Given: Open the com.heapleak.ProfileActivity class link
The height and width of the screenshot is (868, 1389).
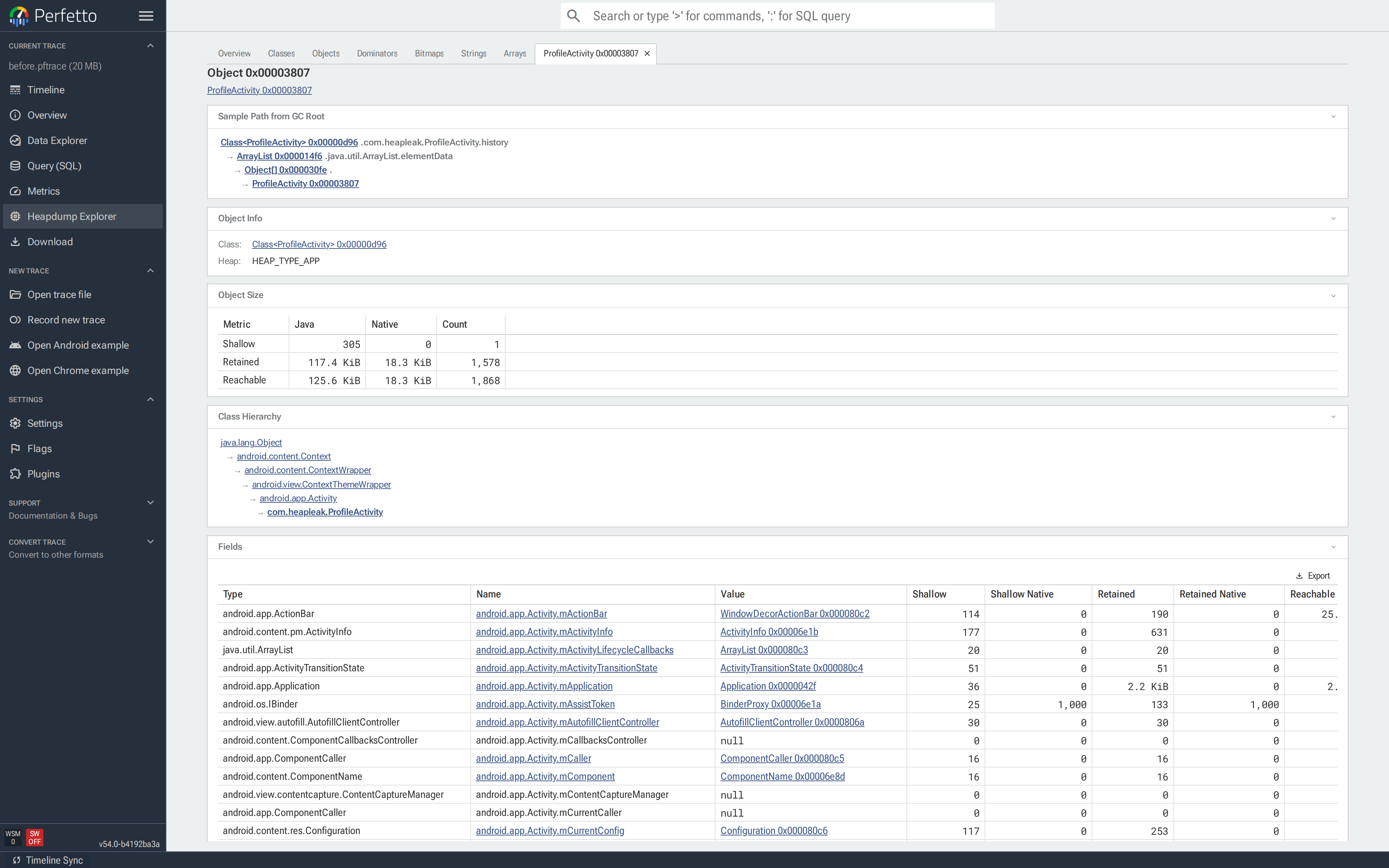Looking at the screenshot, I should [325, 511].
